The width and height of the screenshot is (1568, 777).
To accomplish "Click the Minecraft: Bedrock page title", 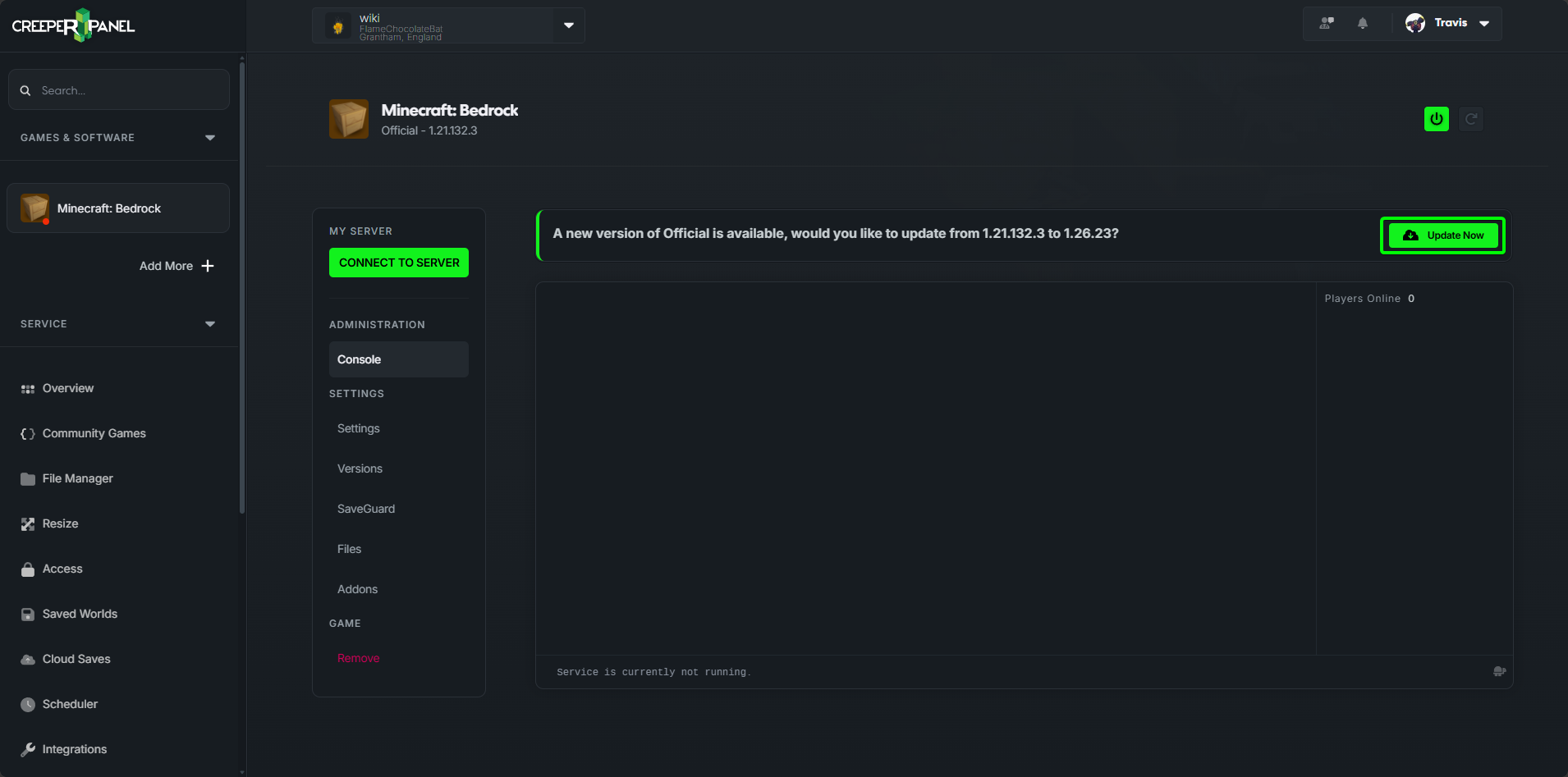I will [449, 110].
